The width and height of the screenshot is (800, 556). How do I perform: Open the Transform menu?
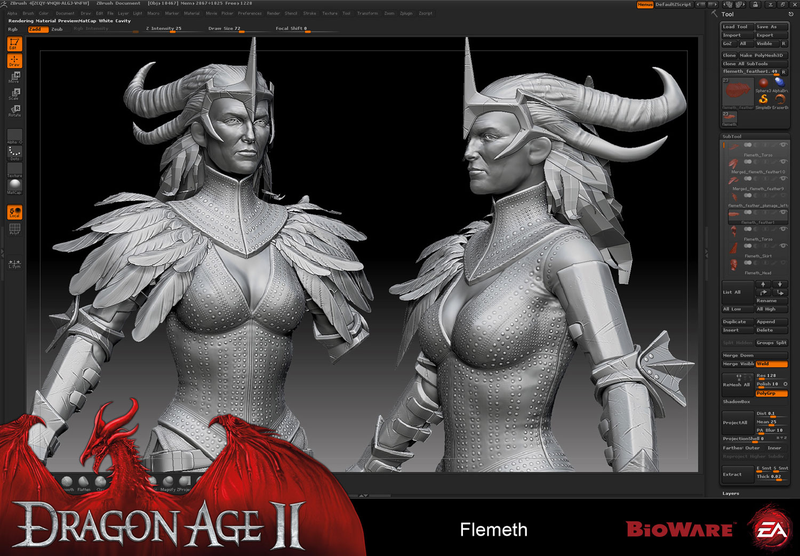[x=367, y=13]
